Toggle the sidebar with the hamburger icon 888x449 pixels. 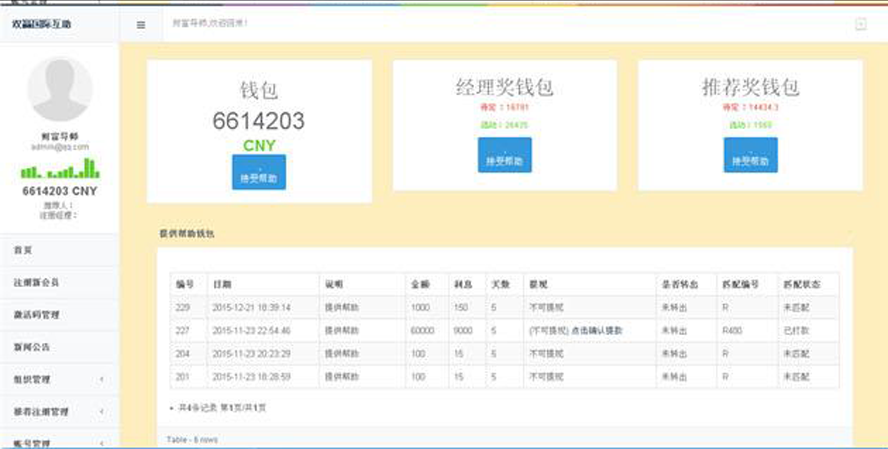point(141,25)
